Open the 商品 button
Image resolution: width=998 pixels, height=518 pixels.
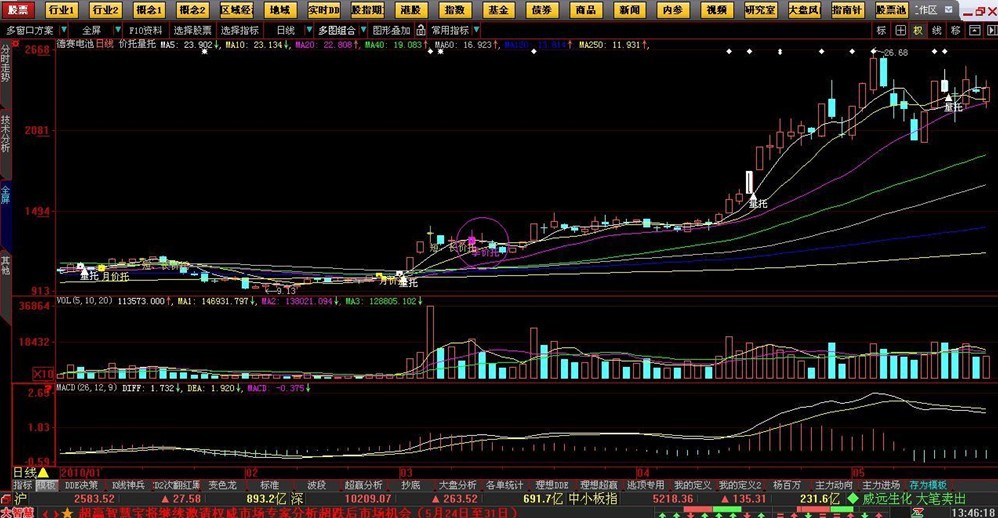(x=586, y=10)
